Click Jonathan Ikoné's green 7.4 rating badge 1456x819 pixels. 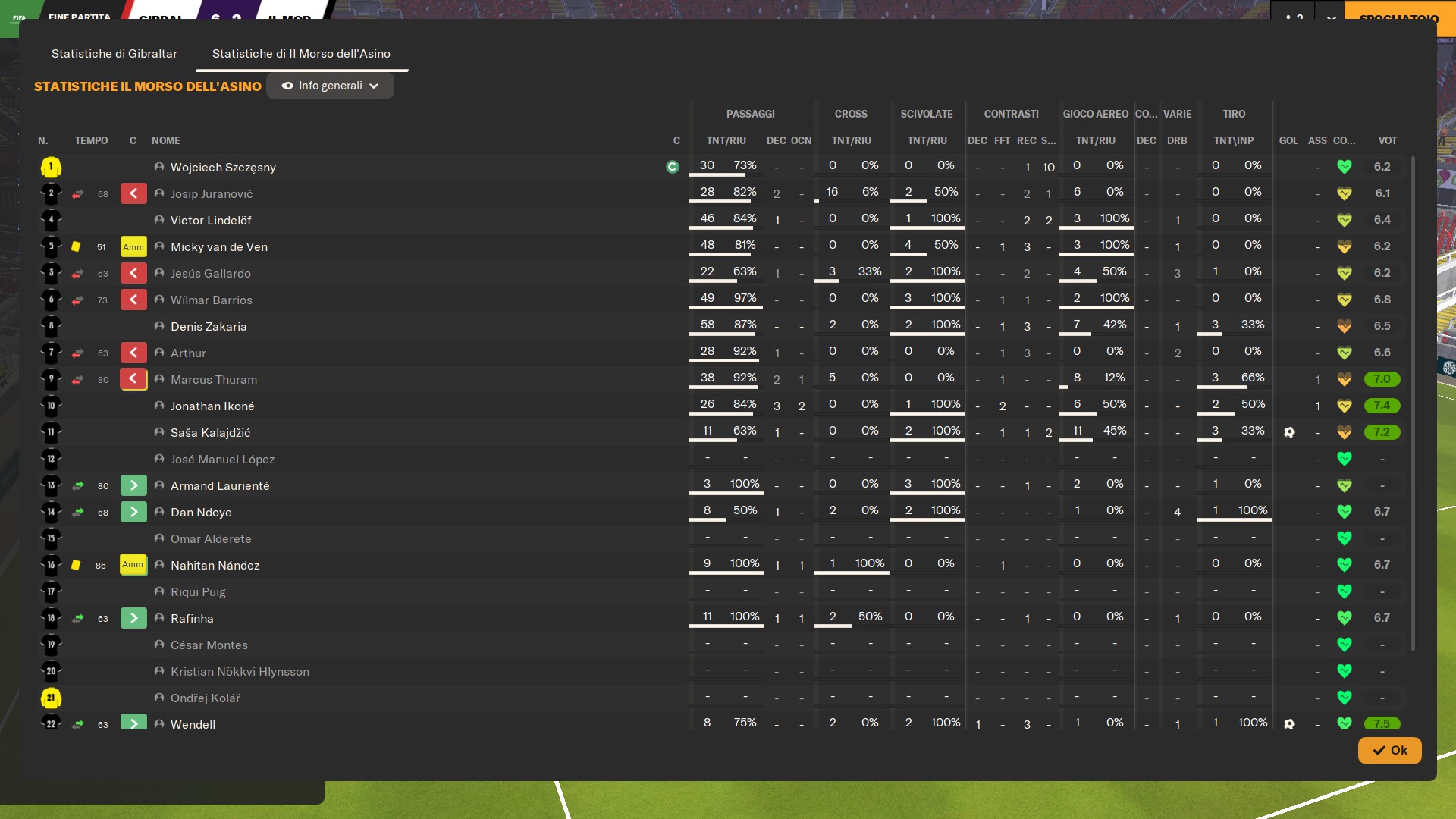(1382, 406)
